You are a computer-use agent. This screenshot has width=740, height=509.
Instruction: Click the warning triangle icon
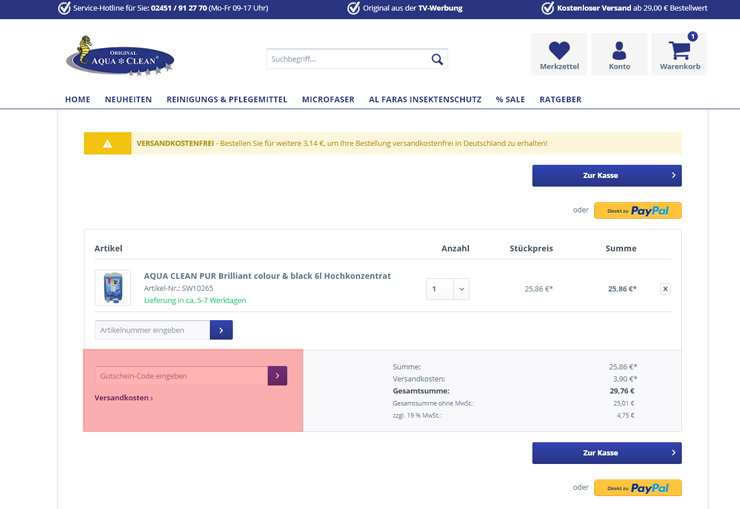108,143
